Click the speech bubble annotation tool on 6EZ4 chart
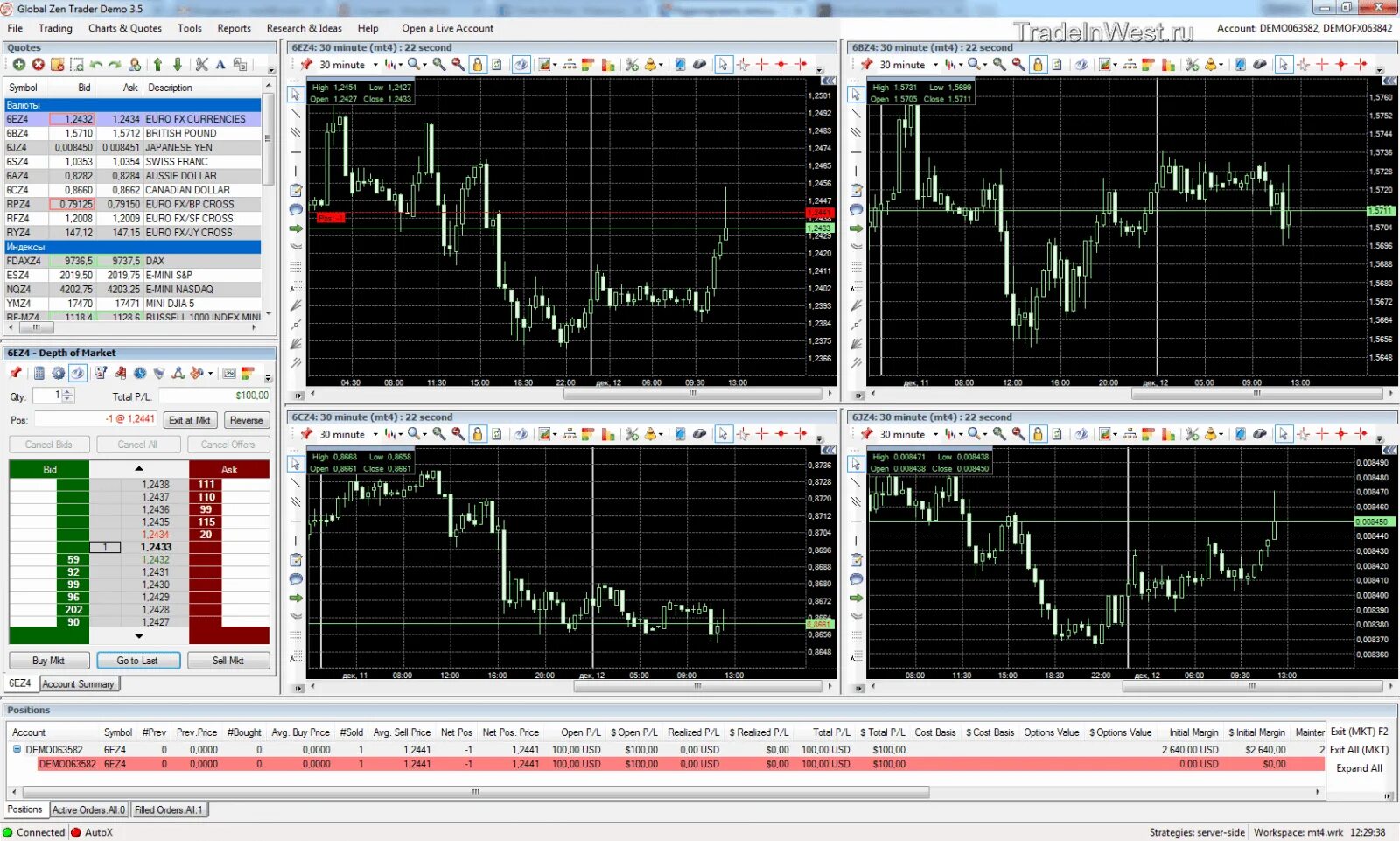The height and width of the screenshot is (841, 1400). click(x=296, y=209)
